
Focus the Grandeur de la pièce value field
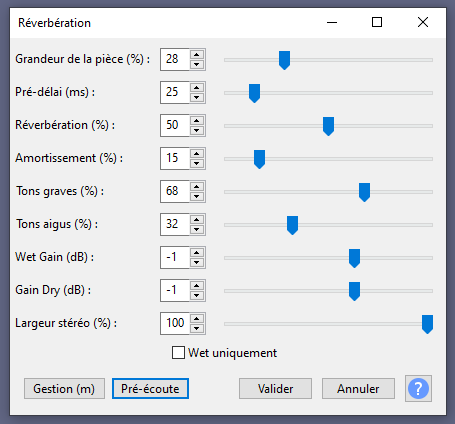click(x=175, y=59)
